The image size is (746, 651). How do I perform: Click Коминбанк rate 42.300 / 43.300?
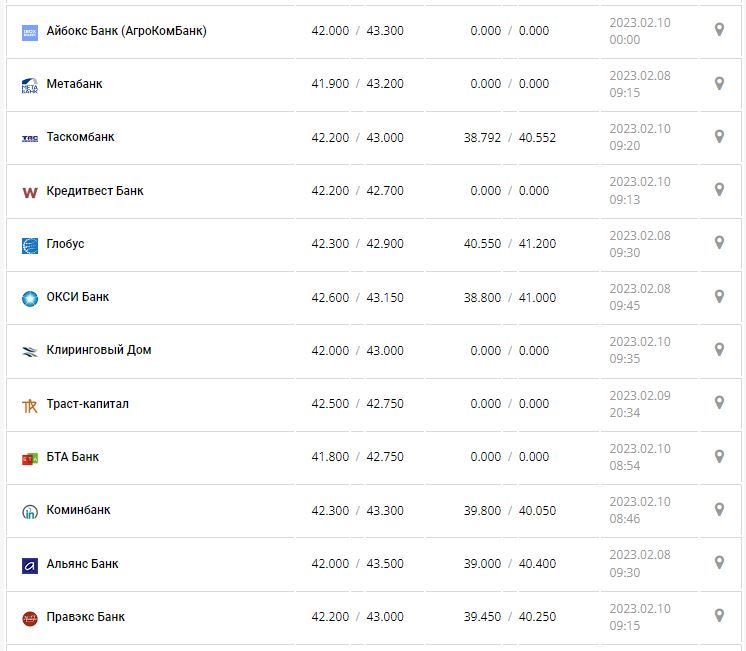[357, 510]
